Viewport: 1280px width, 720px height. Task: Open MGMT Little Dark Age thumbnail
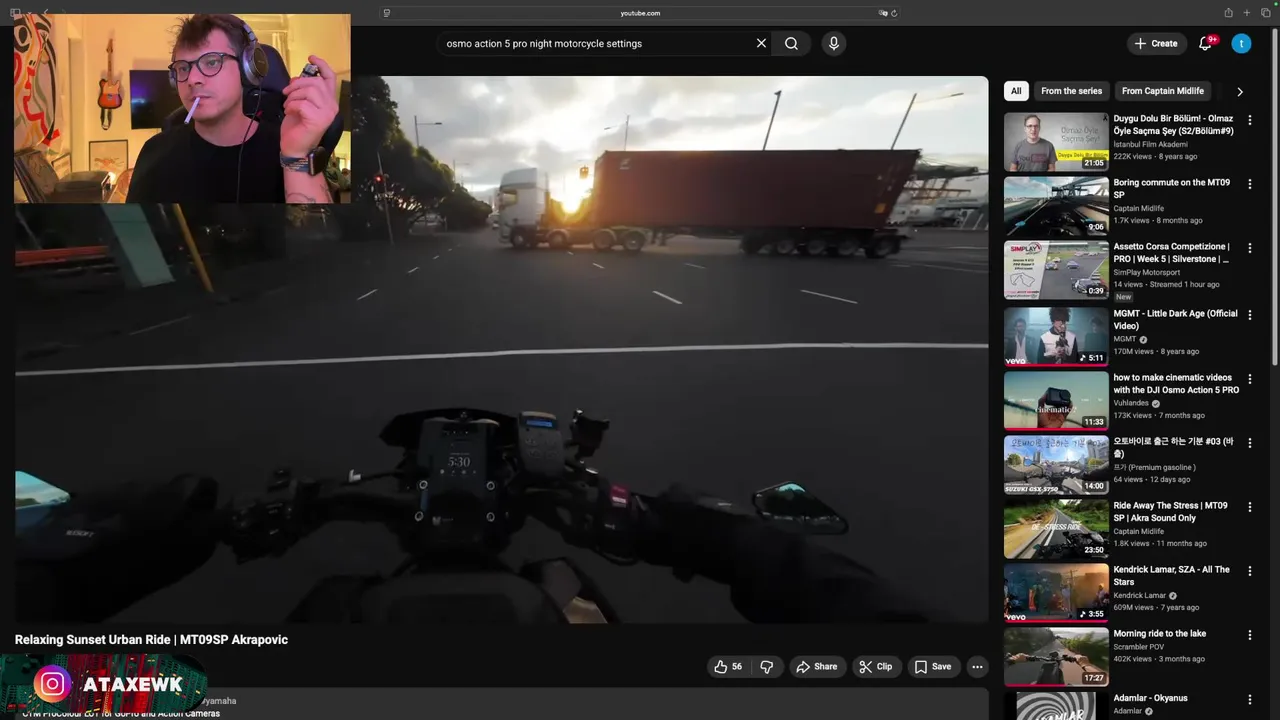click(1056, 336)
